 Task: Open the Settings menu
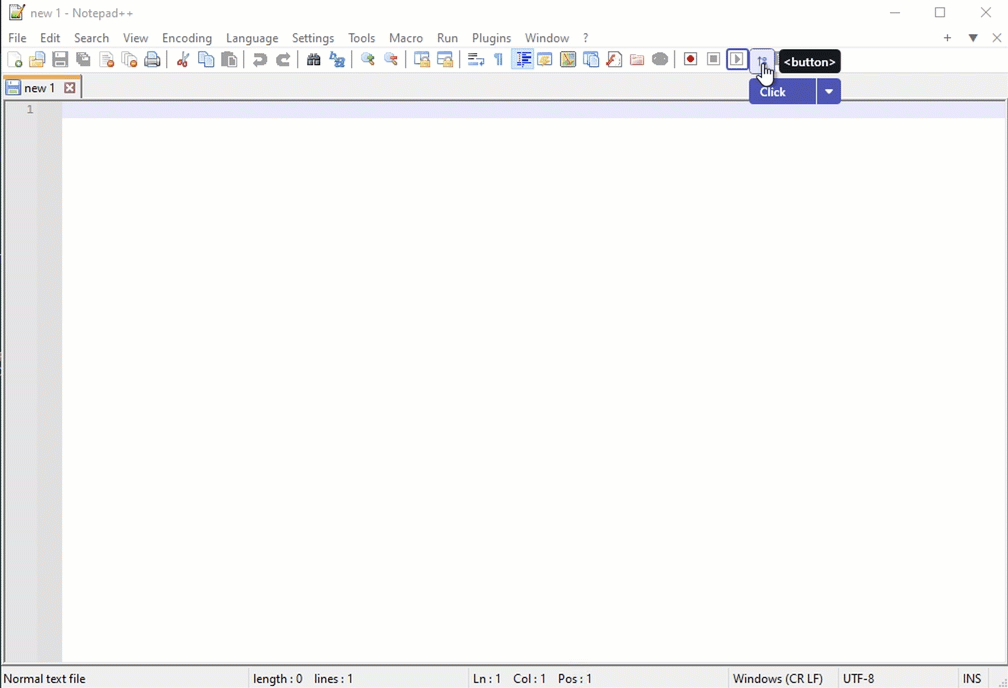pos(313,38)
